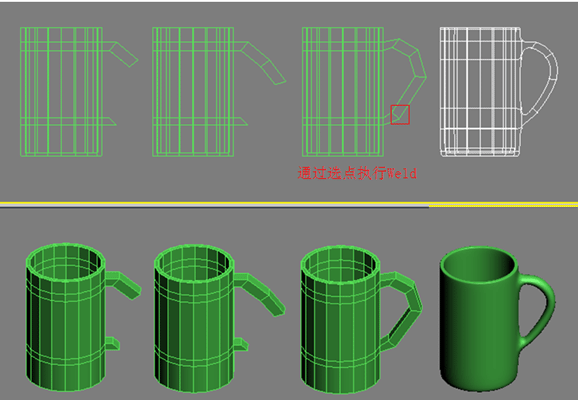Select the white smoothed wireframe mug
The height and width of the screenshot is (400, 578).
(x=499, y=92)
